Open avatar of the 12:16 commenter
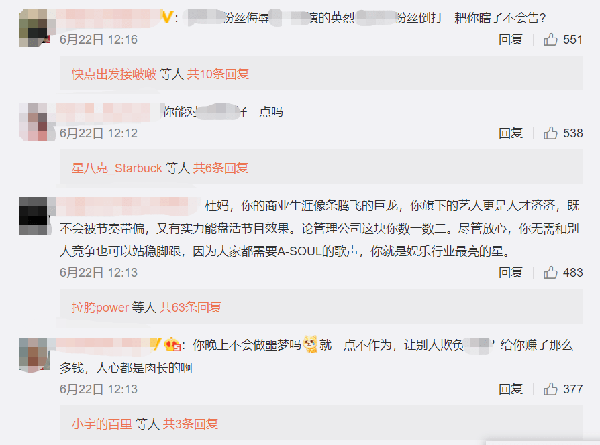Viewport: 600px width, 445px height. click(x=34, y=28)
